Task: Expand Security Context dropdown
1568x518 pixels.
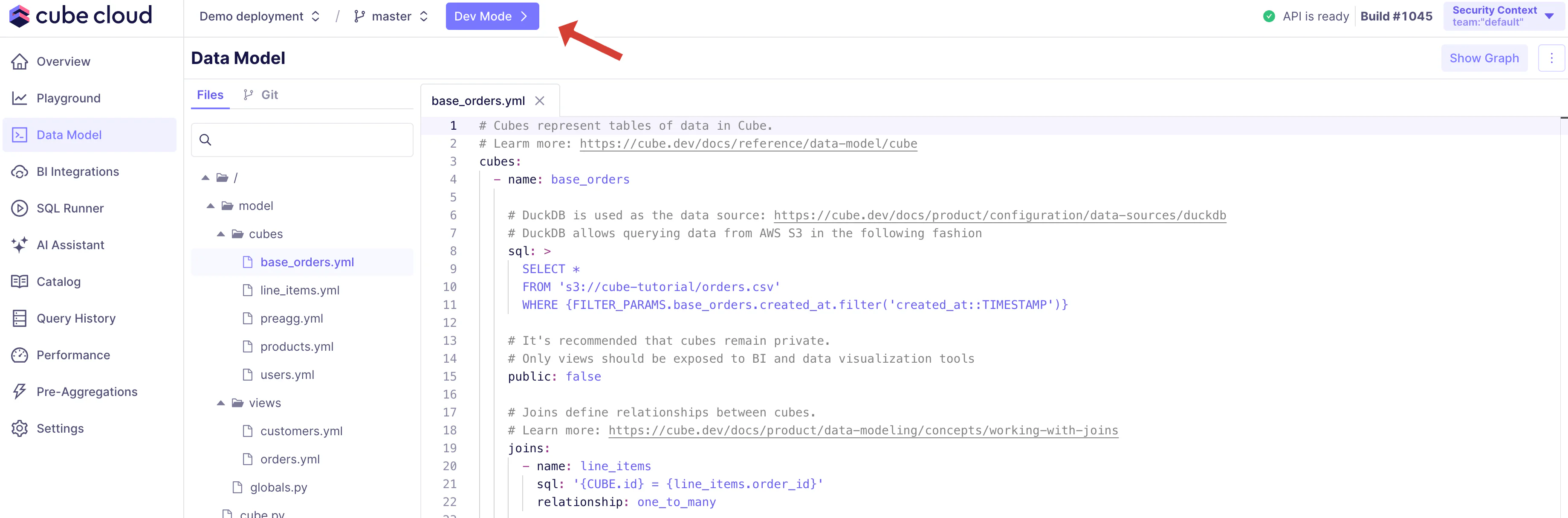Action: [1503, 17]
